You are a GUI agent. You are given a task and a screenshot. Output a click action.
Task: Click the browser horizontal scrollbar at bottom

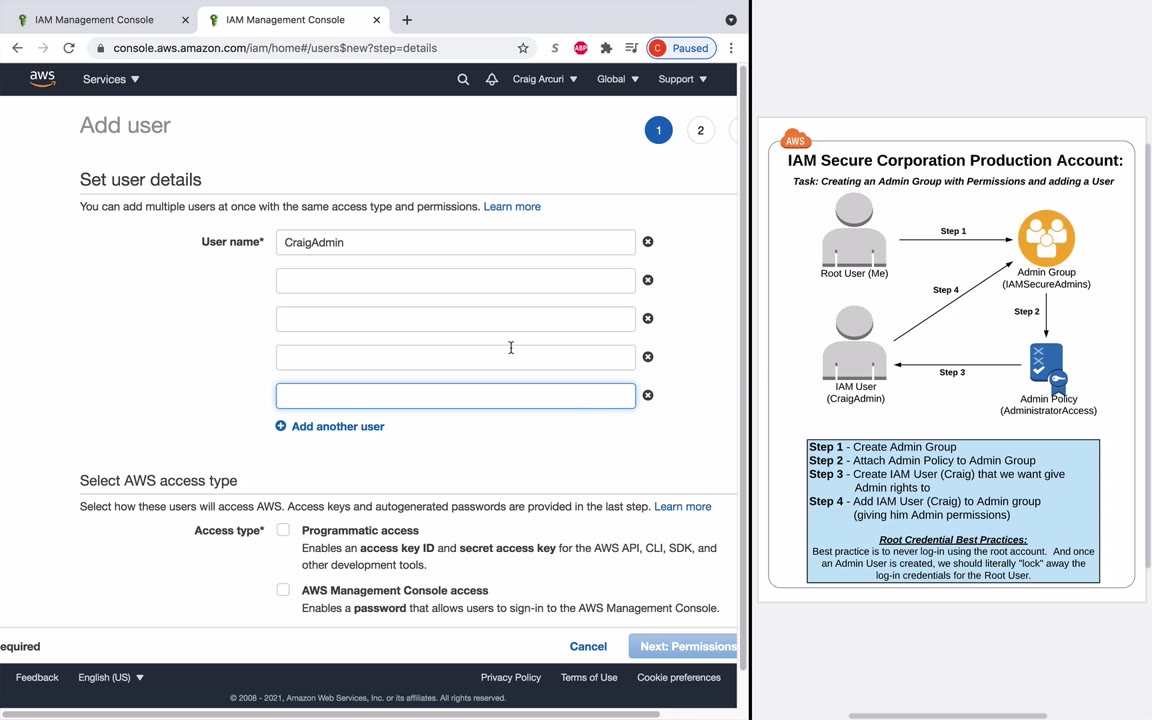tap(331, 714)
